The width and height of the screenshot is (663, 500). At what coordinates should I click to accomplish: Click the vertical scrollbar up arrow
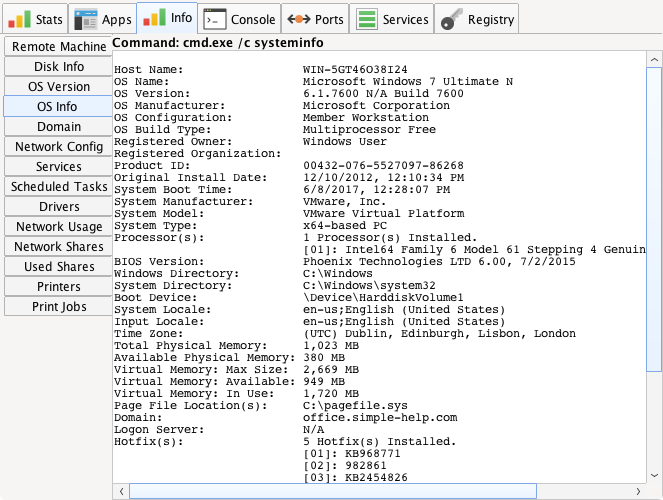[x=654, y=59]
